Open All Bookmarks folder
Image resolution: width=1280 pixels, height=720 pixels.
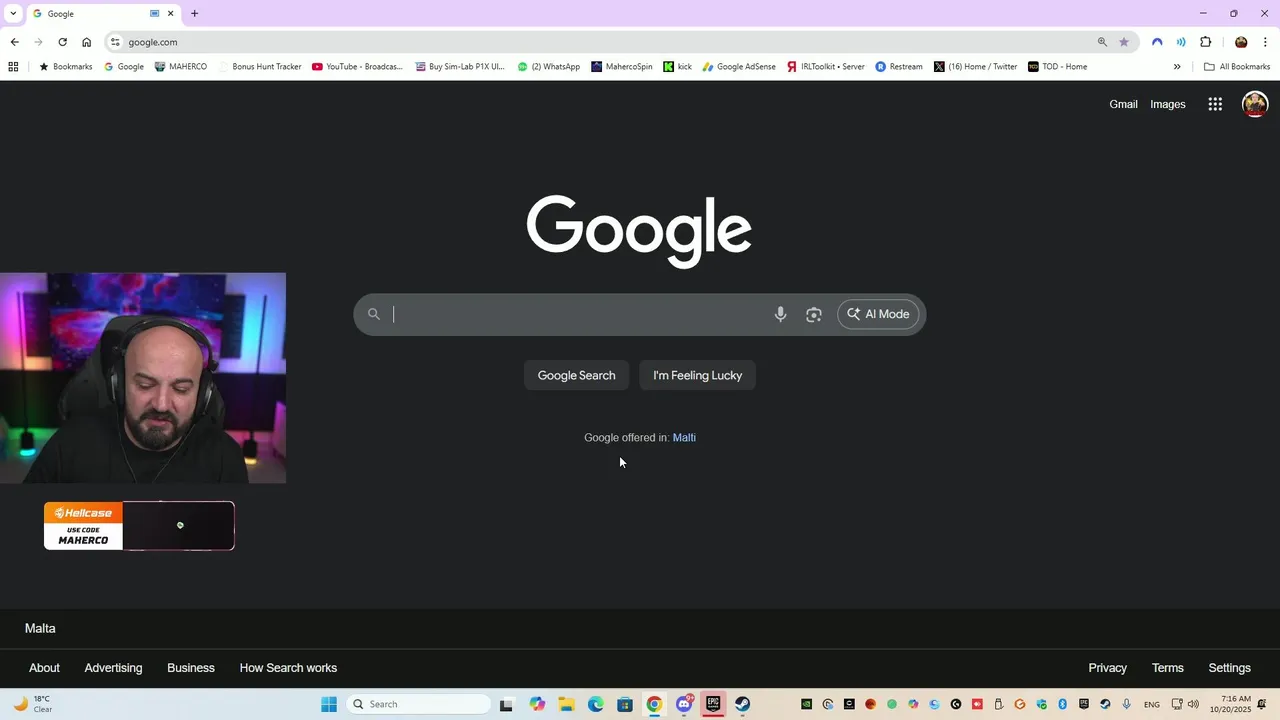1237,67
